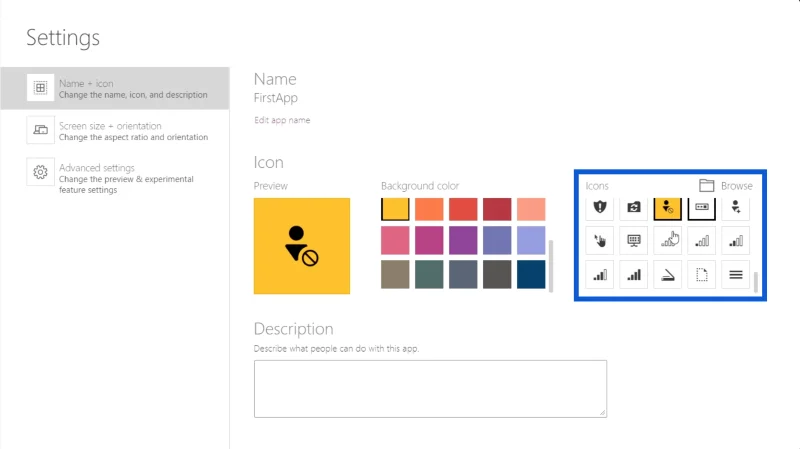Open Screen size + orientation tab
Viewport: 800px width, 449px height.
pyautogui.click(x=115, y=131)
